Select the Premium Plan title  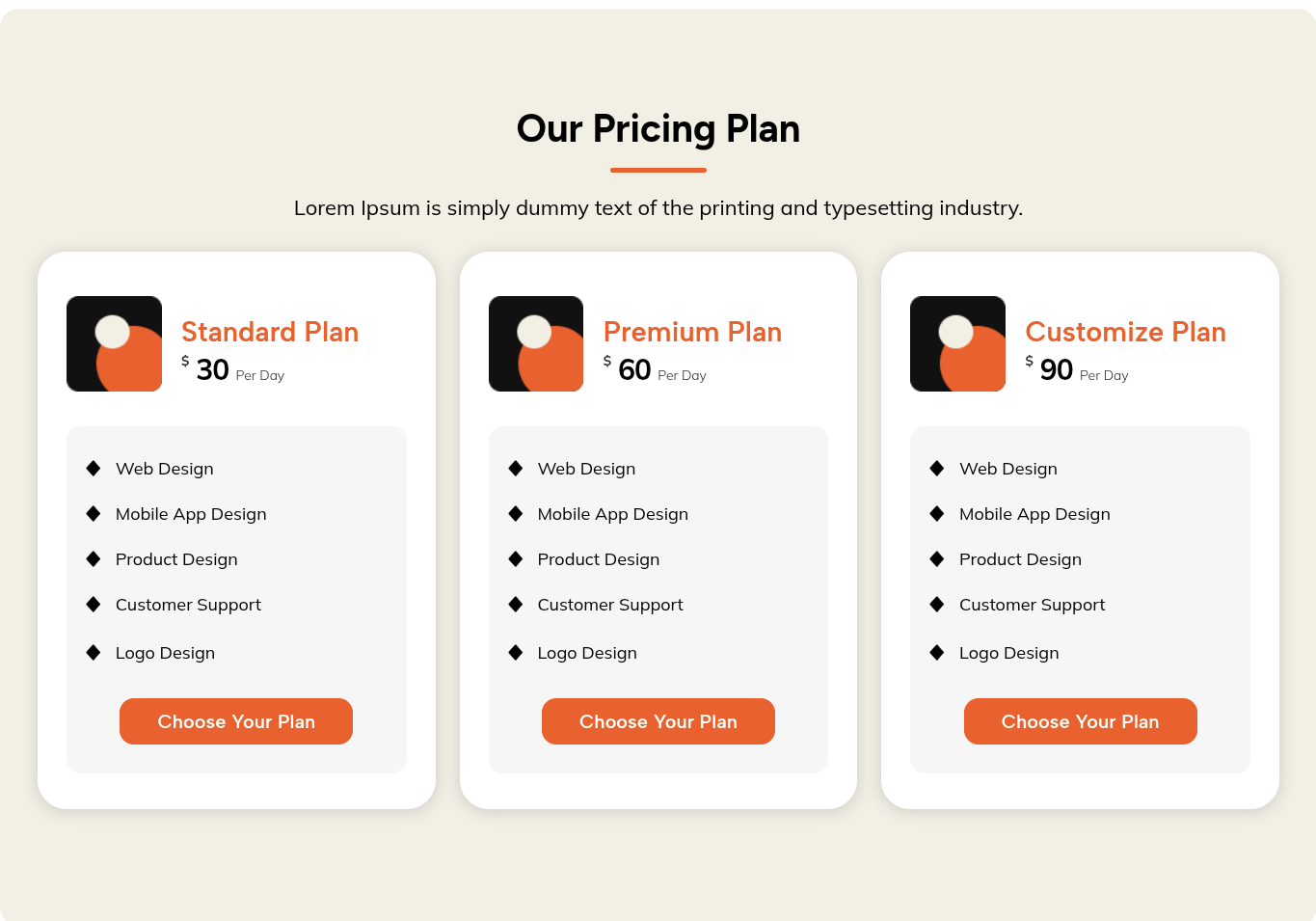(692, 332)
